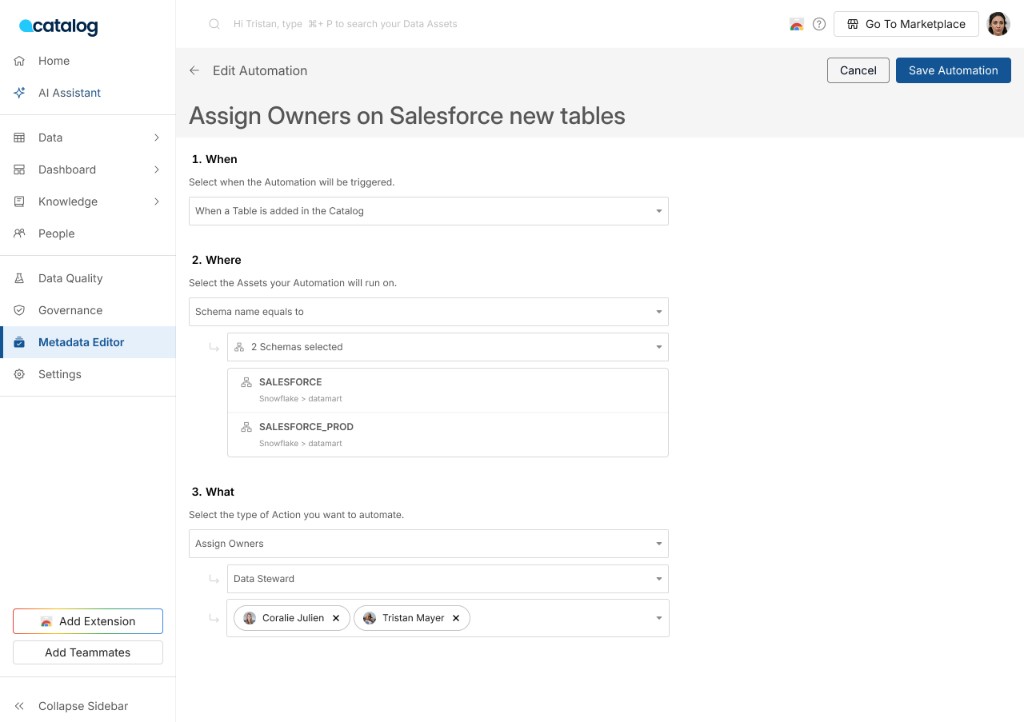Click the SALESFORCE schema icon

point(246,382)
